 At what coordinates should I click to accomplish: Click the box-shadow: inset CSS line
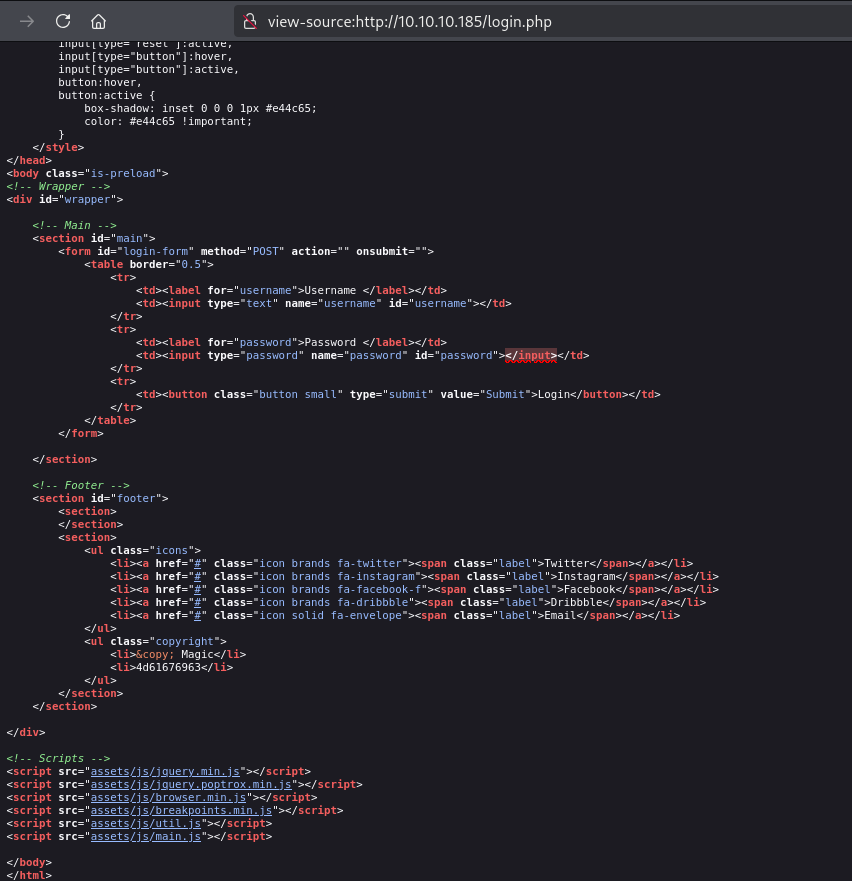click(201, 108)
